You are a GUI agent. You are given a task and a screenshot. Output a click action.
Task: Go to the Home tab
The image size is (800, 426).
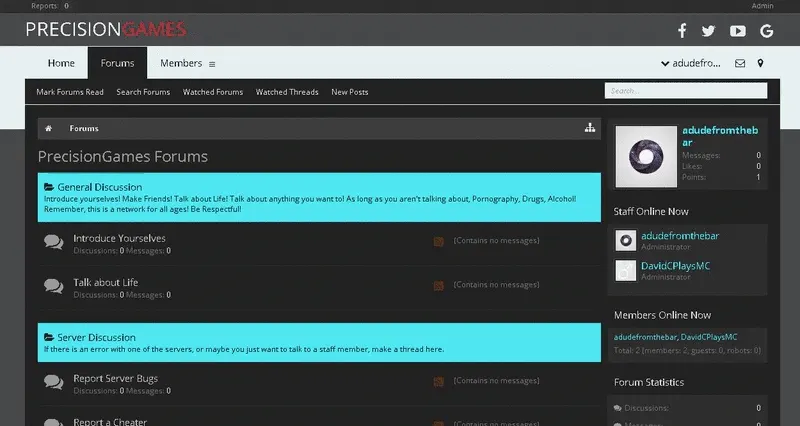[61, 63]
